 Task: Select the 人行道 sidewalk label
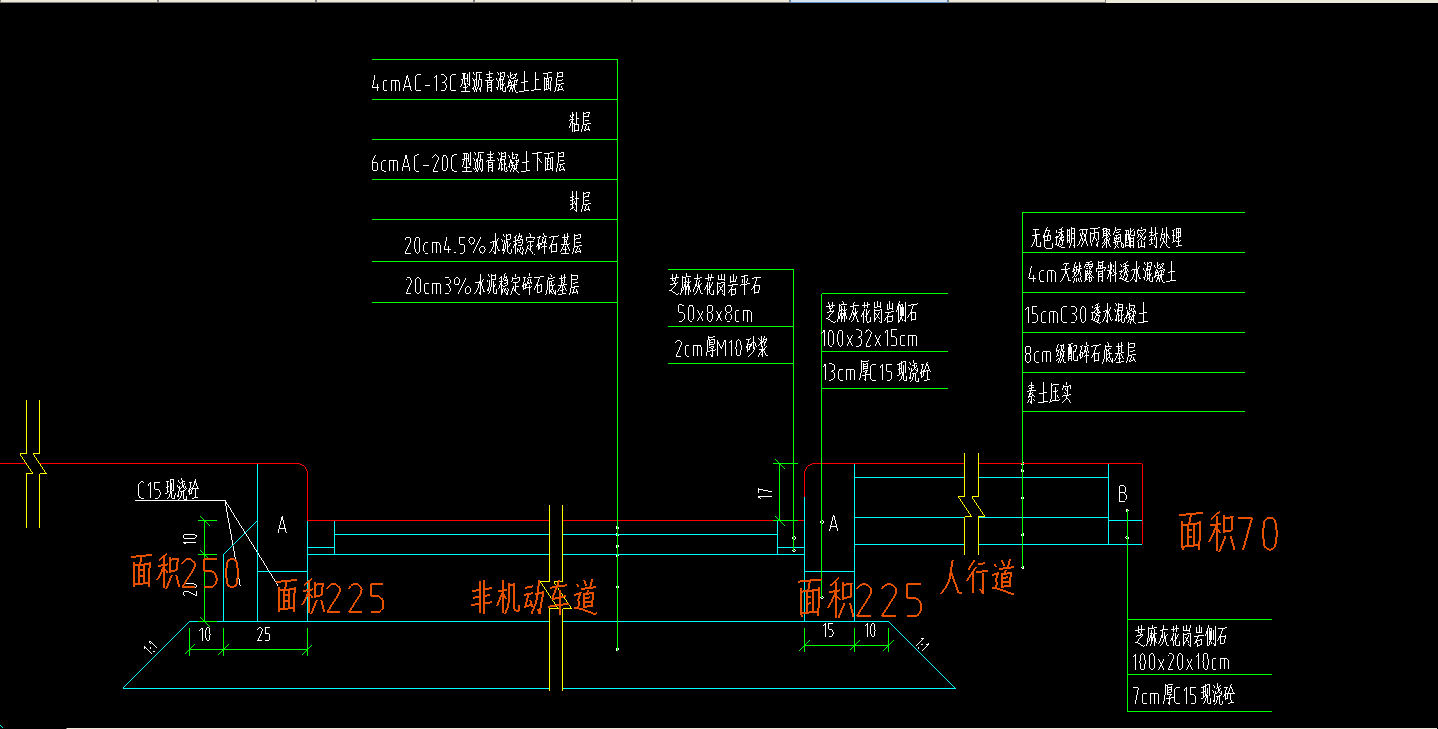[977, 578]
